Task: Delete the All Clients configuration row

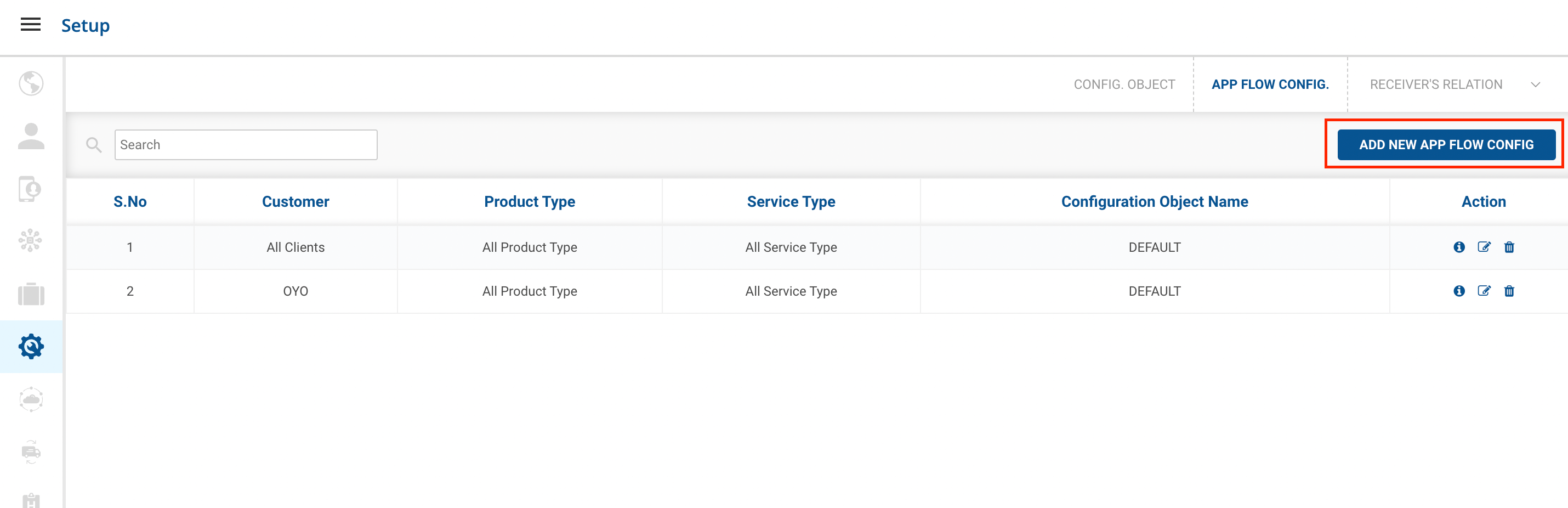Action: (x=1509, y=247)
